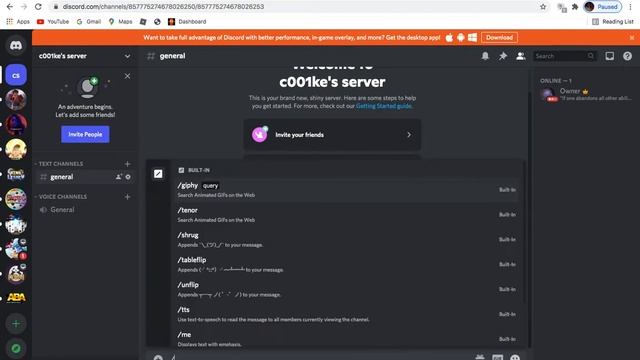Open Chrome three-dot menu
640x360 pixels.
tap(631, 7)
